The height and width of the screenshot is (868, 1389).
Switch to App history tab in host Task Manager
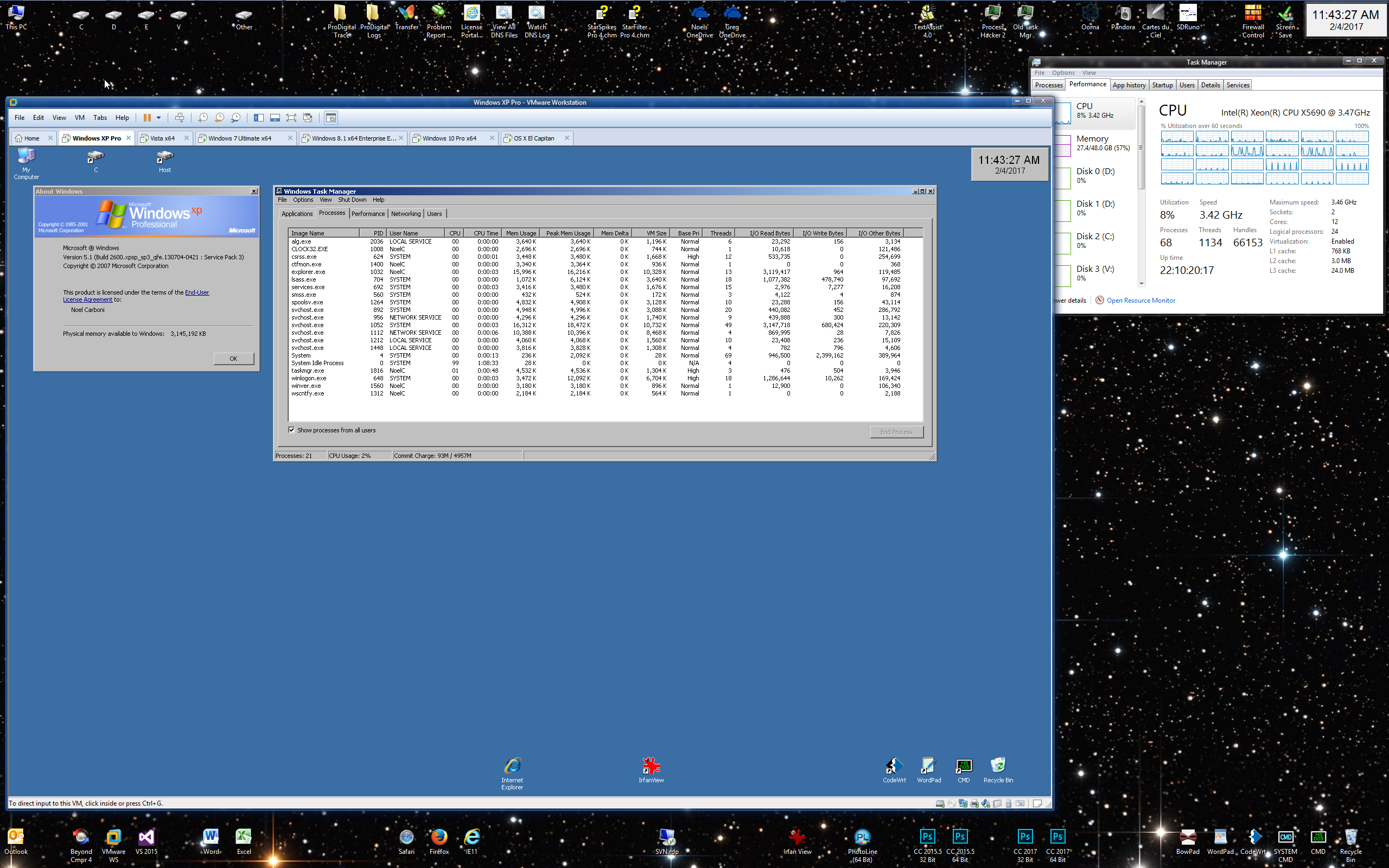point(1129,85)
